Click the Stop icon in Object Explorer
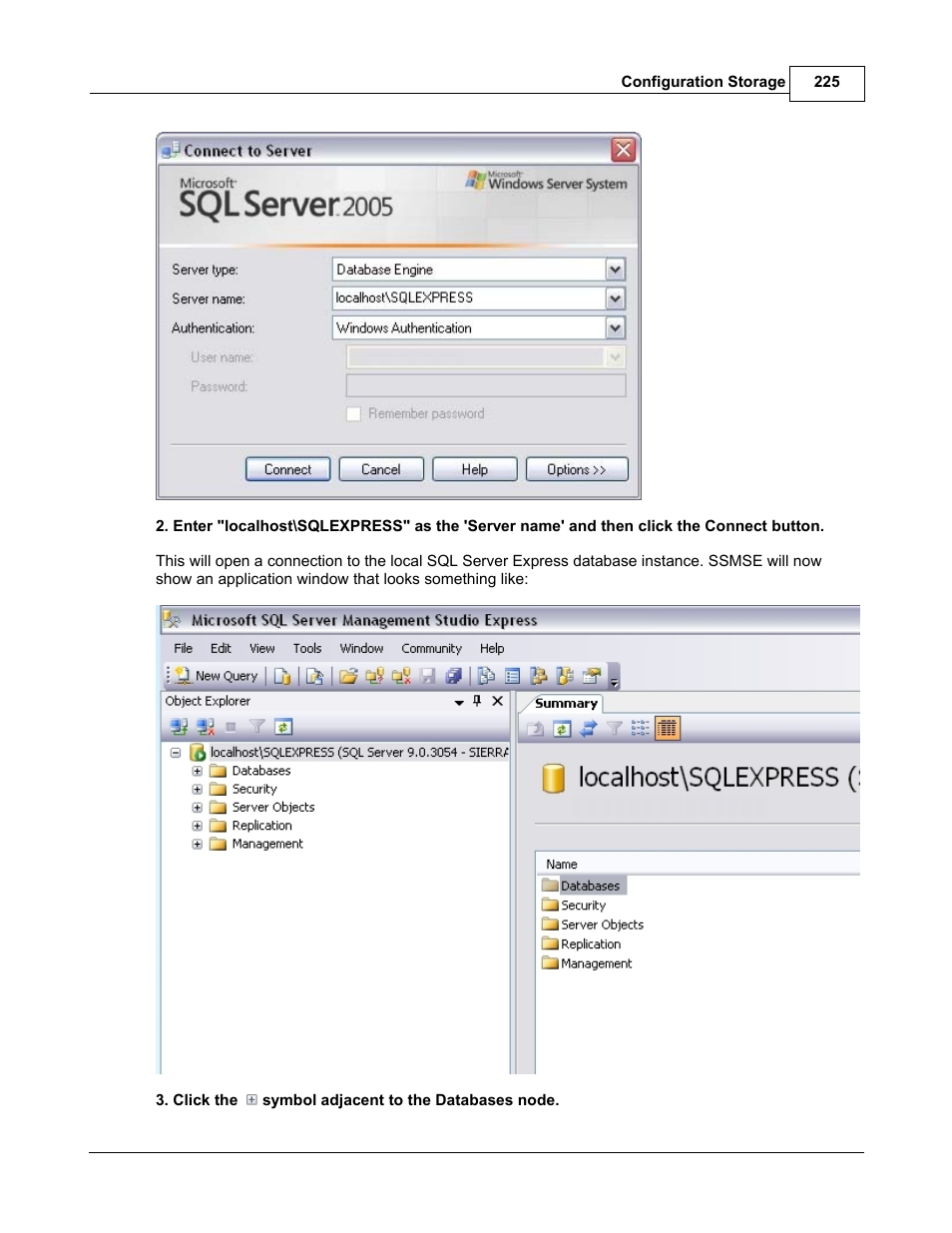The width and height of the screenshot is (952, 1233). click(x=231, y=727)
